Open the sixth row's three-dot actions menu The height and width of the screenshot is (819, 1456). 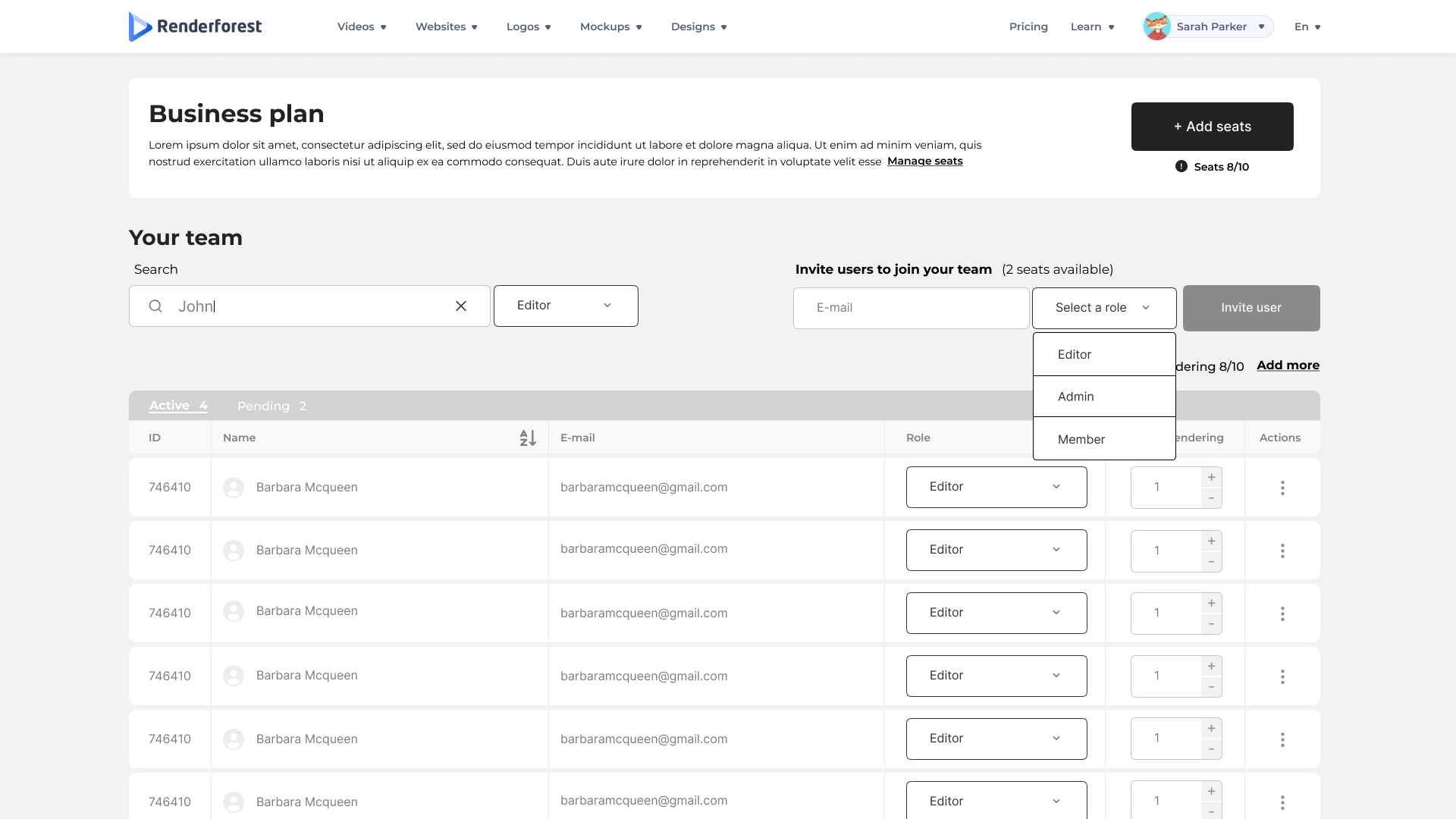coord(1282,802)
